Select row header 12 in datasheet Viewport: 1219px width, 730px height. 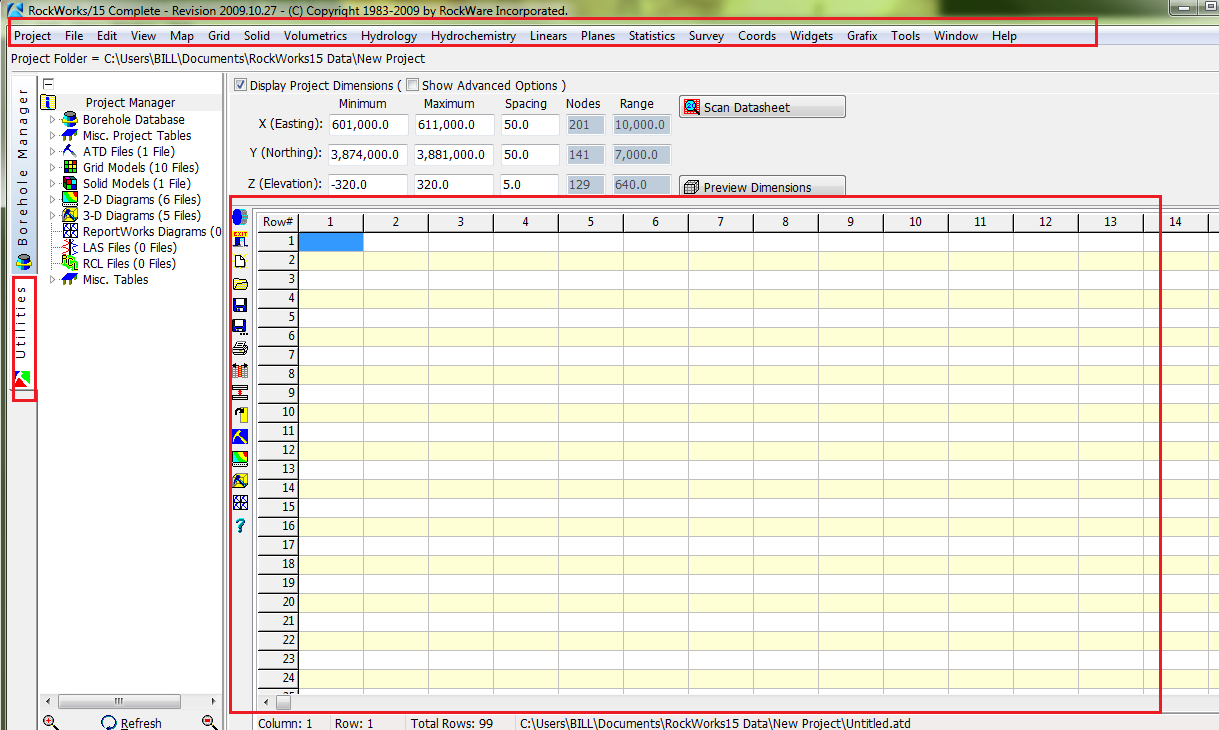pyautogui.click(x=278, y=450)
